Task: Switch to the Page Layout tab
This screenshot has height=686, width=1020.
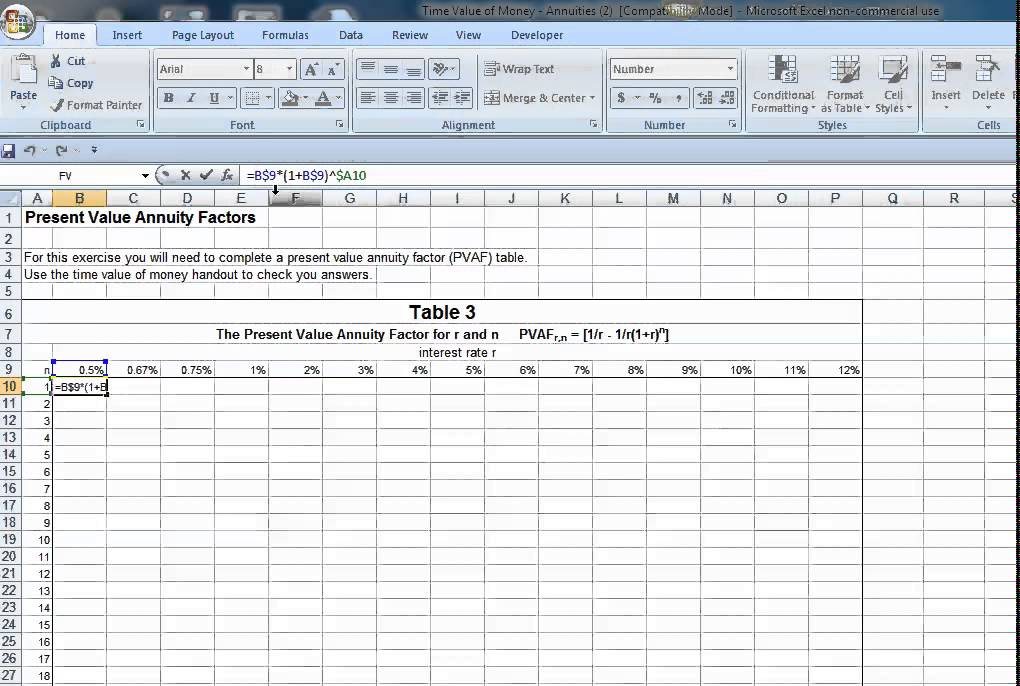Action: click(x=202, y=35)
